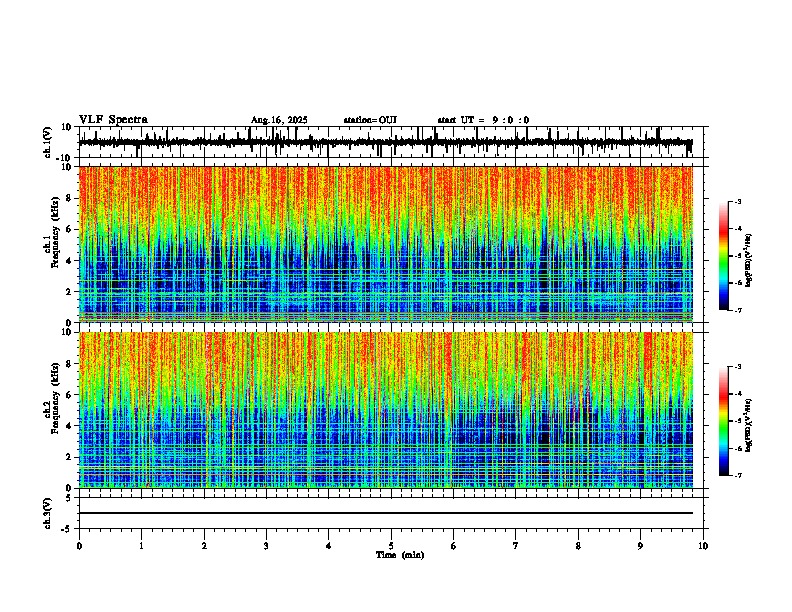Click the "10" minute tick at the time axis end
Image resolution: width=792 pixels, height=612 pixels.
click(x=703, y=546)
